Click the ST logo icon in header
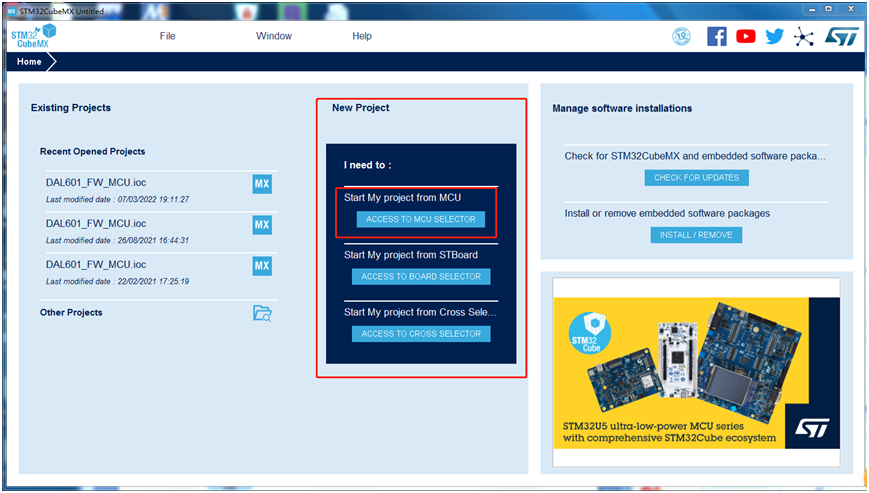869x493 pixels. coord(841,37)
